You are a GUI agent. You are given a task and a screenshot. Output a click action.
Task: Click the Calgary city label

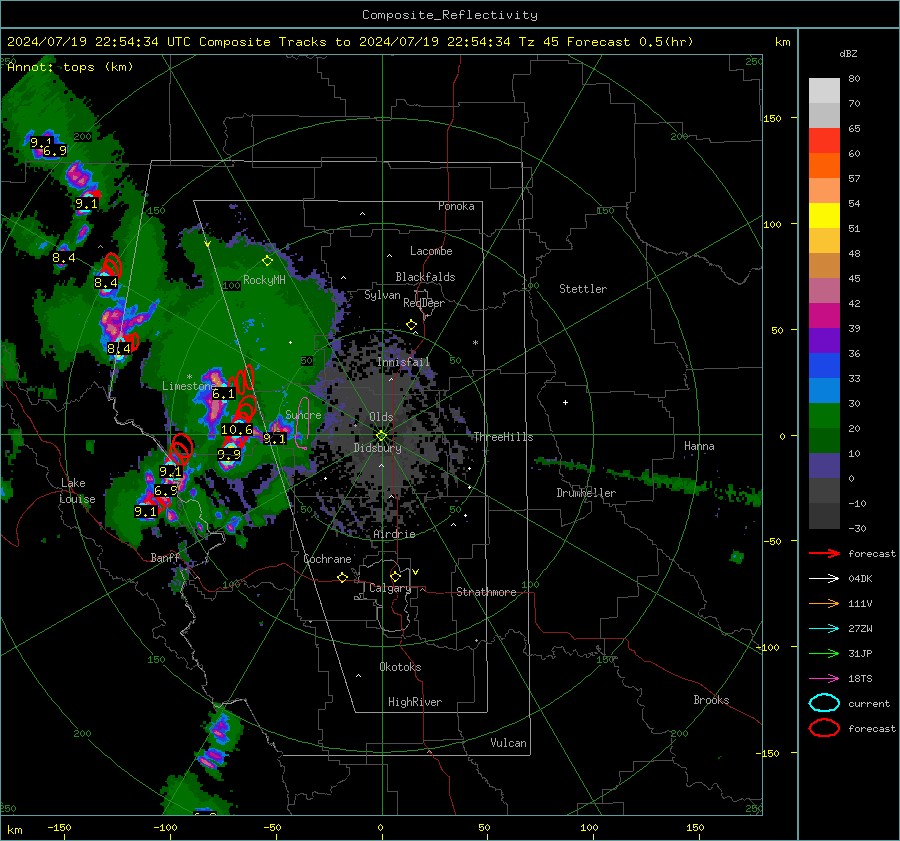pos(390,588)
